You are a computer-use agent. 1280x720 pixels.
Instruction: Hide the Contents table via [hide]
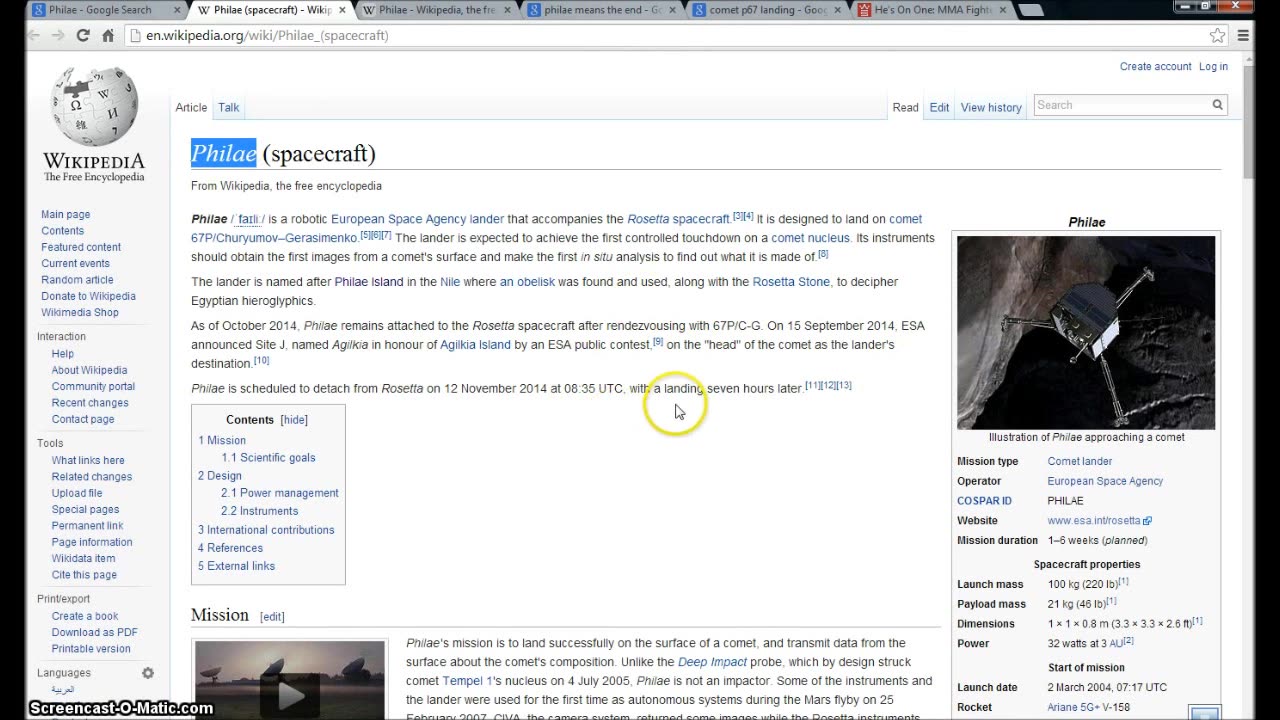pos(294,420)
